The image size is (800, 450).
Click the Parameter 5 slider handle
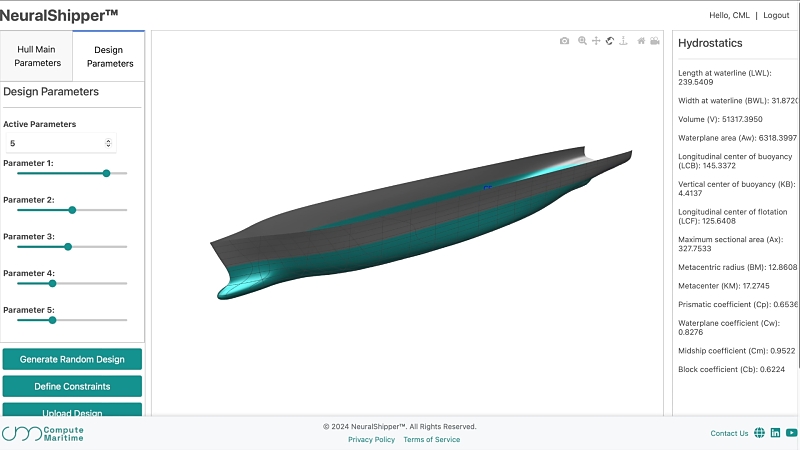coord(52,320)
